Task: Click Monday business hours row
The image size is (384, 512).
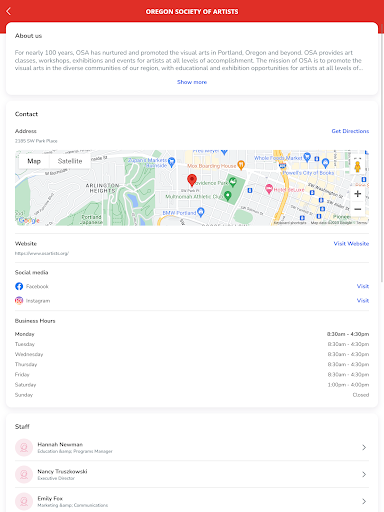Action: click(x=192, y=334)
